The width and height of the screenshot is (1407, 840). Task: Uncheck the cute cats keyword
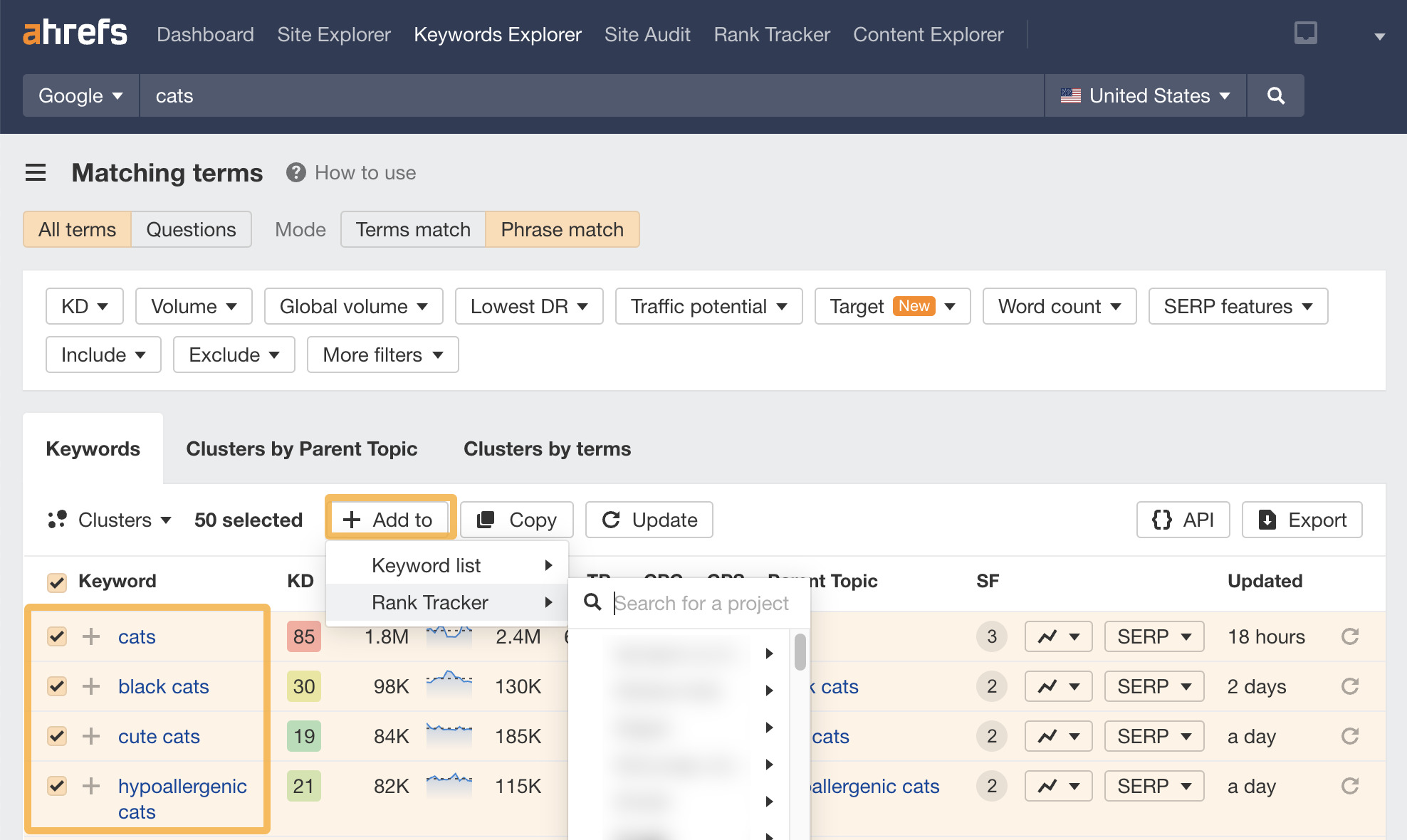(56, 736)
